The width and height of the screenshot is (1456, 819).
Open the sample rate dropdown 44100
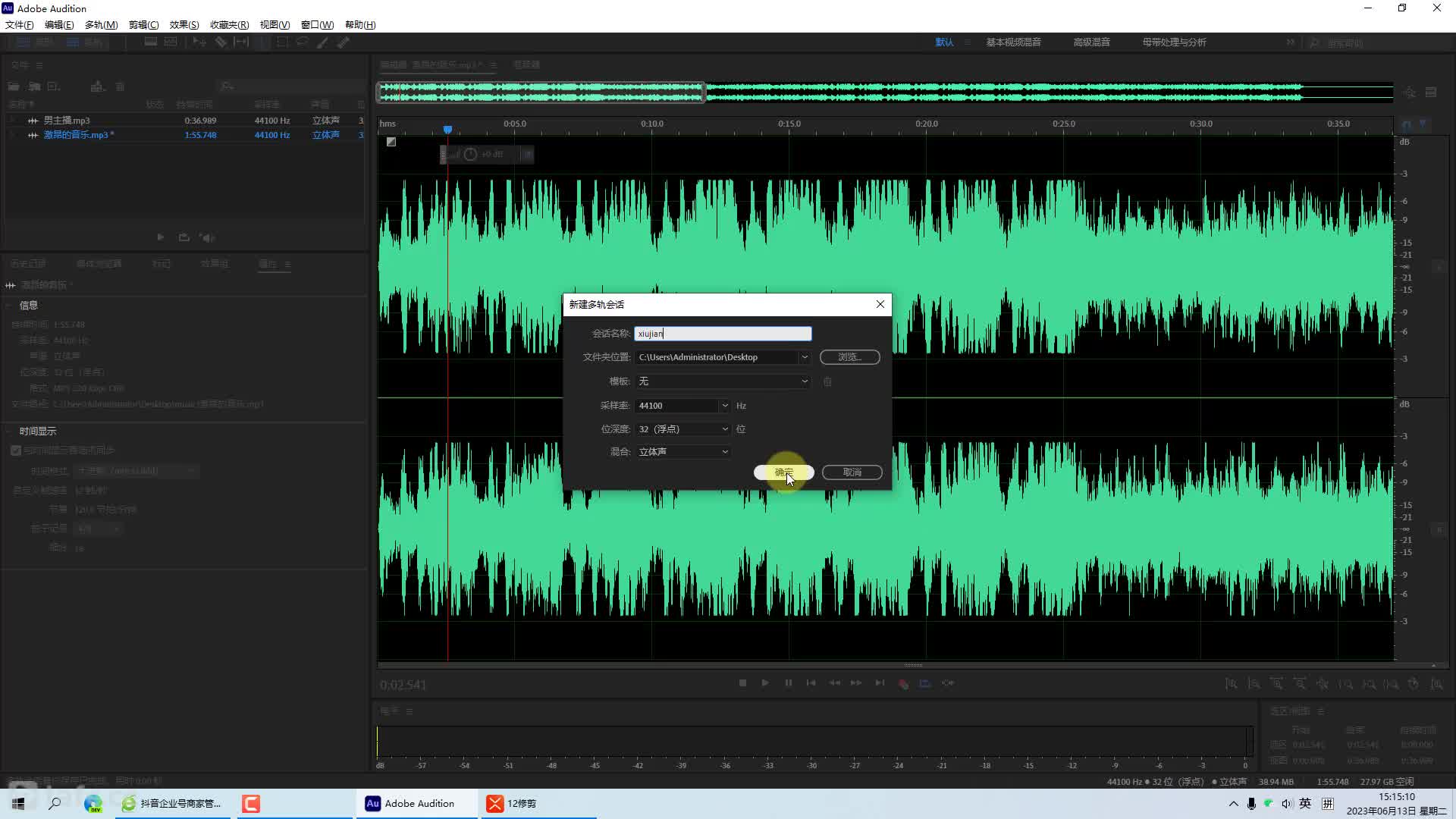coord(725,406)
